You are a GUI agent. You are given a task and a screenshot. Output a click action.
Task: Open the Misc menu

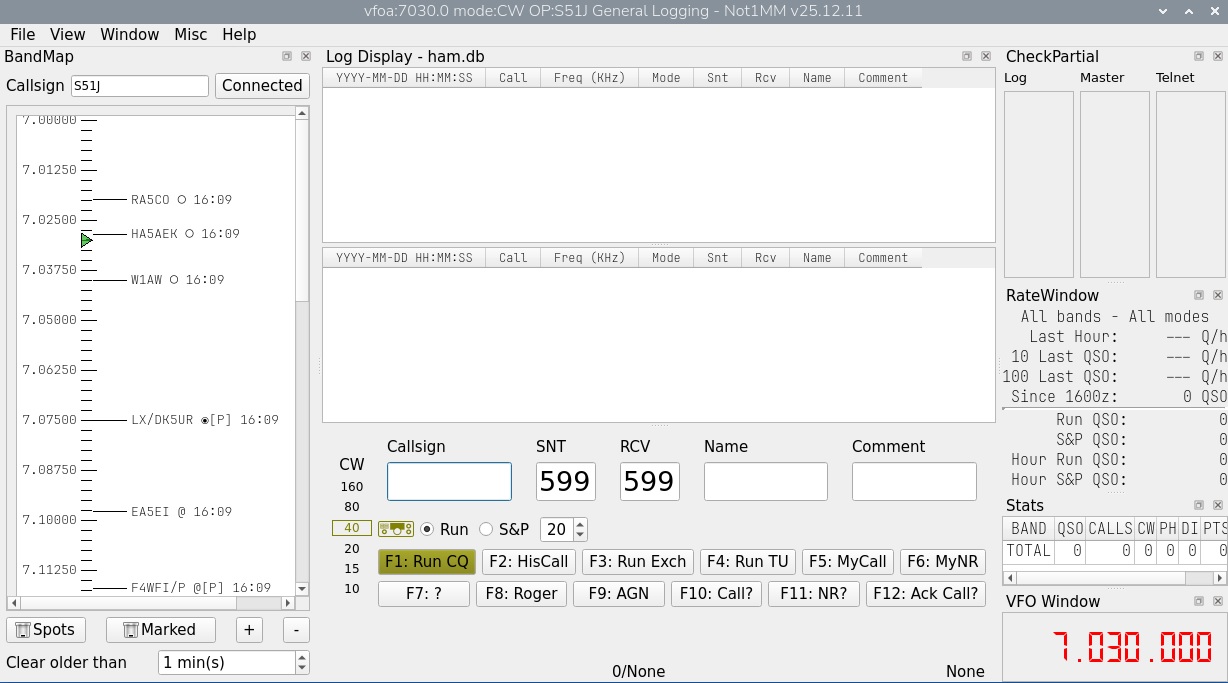(x=190, y=34)
